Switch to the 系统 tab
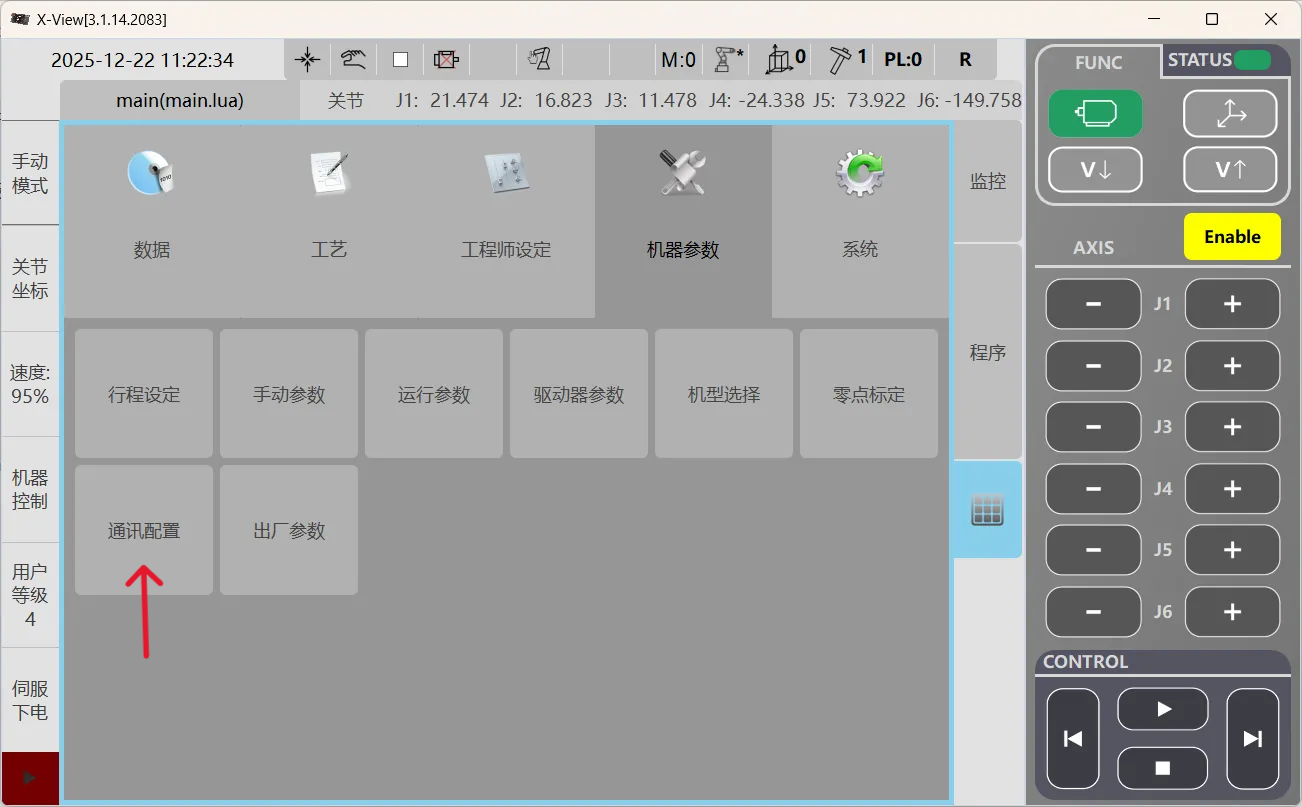 click(860, 220)
